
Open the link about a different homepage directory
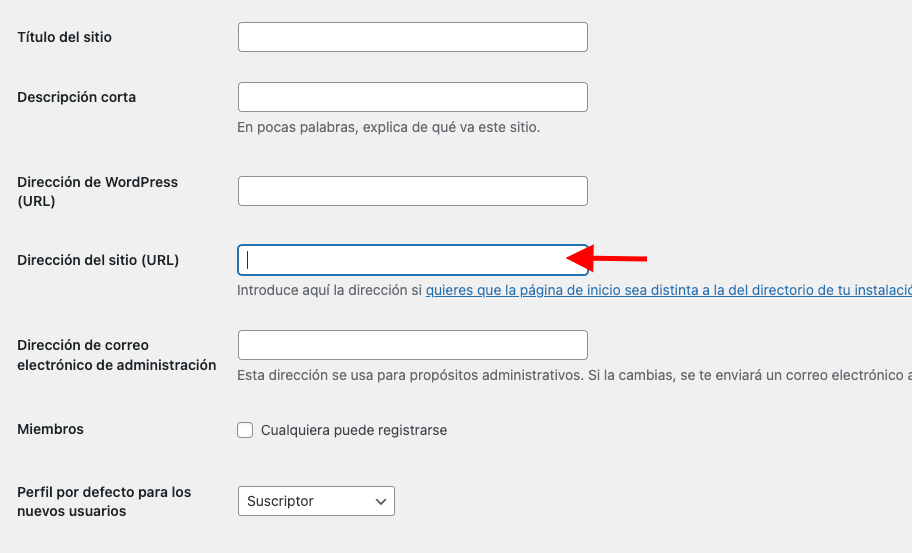tap(669, 290)
